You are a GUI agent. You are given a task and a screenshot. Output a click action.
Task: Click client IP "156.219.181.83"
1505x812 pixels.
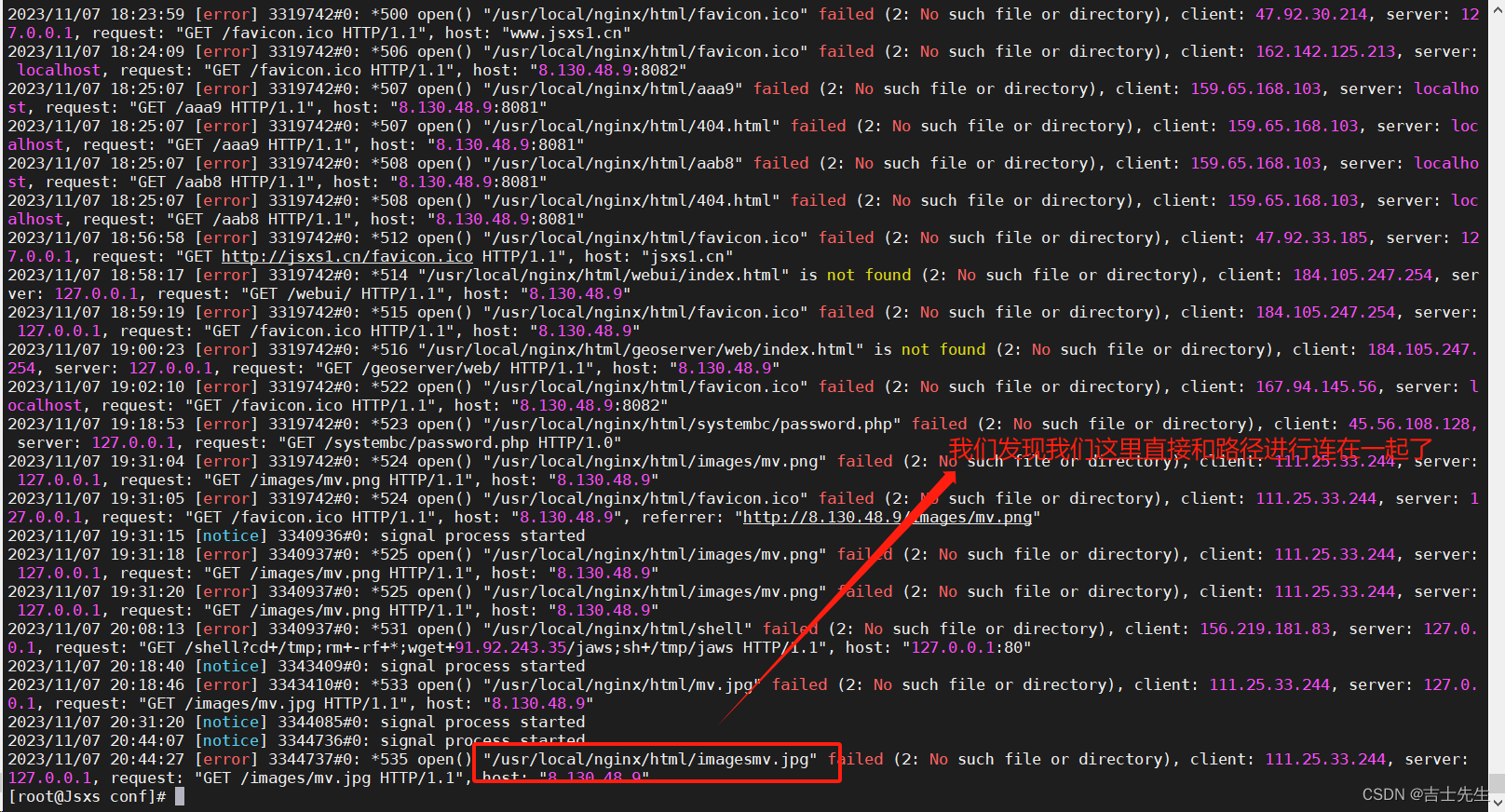tap(1265, 629)
